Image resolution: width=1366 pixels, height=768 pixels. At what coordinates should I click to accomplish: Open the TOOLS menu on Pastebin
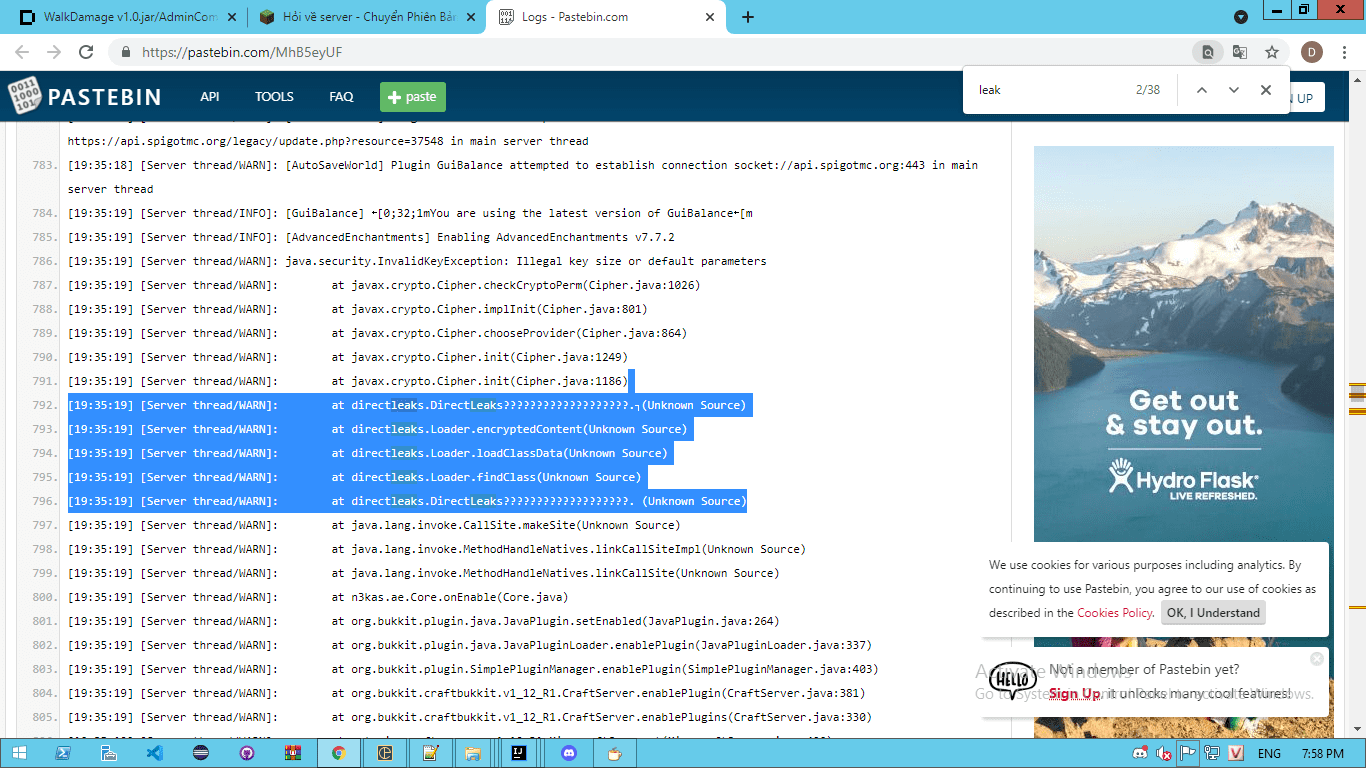(274, 97)
